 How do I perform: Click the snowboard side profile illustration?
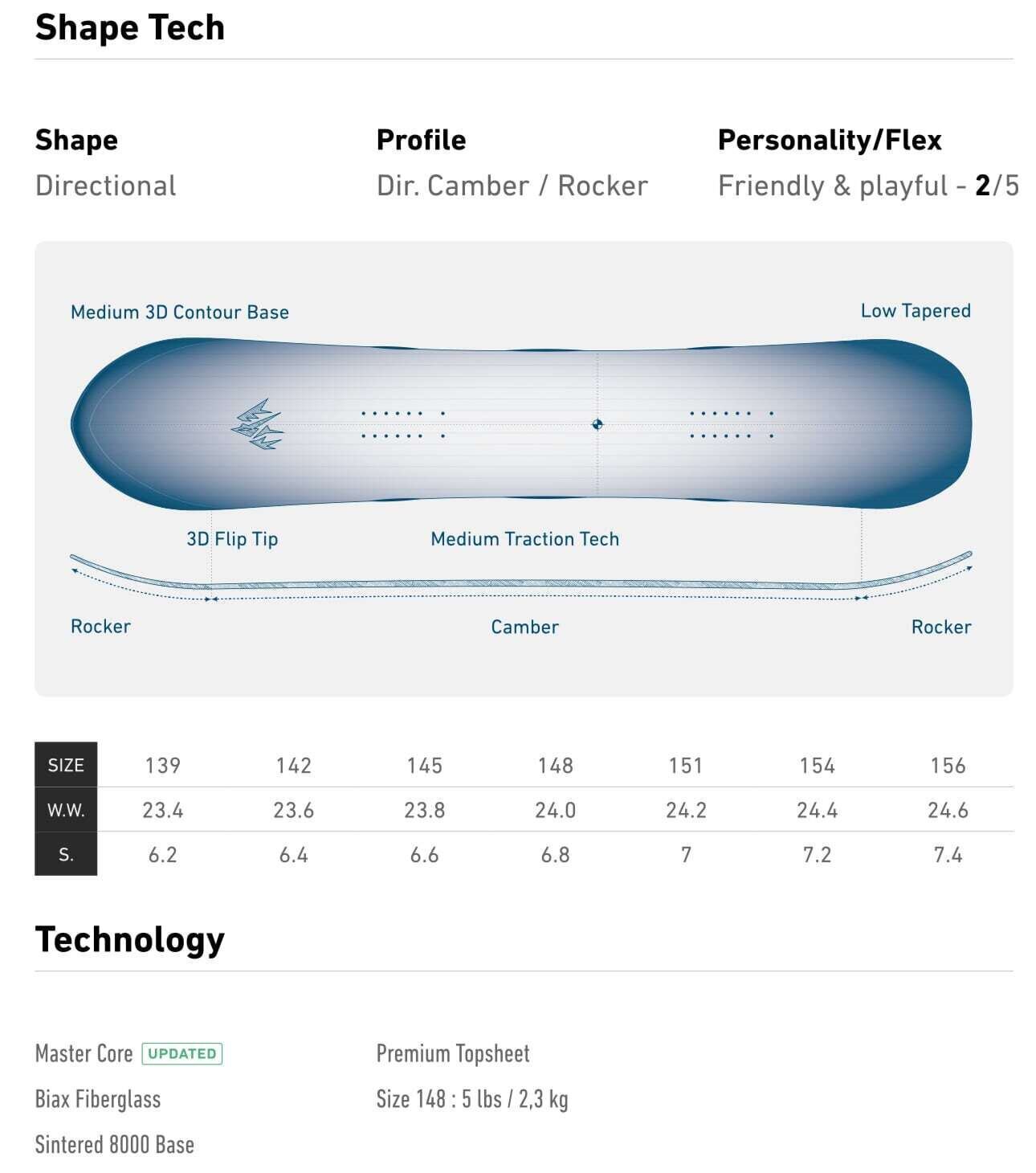click(522, 584)
